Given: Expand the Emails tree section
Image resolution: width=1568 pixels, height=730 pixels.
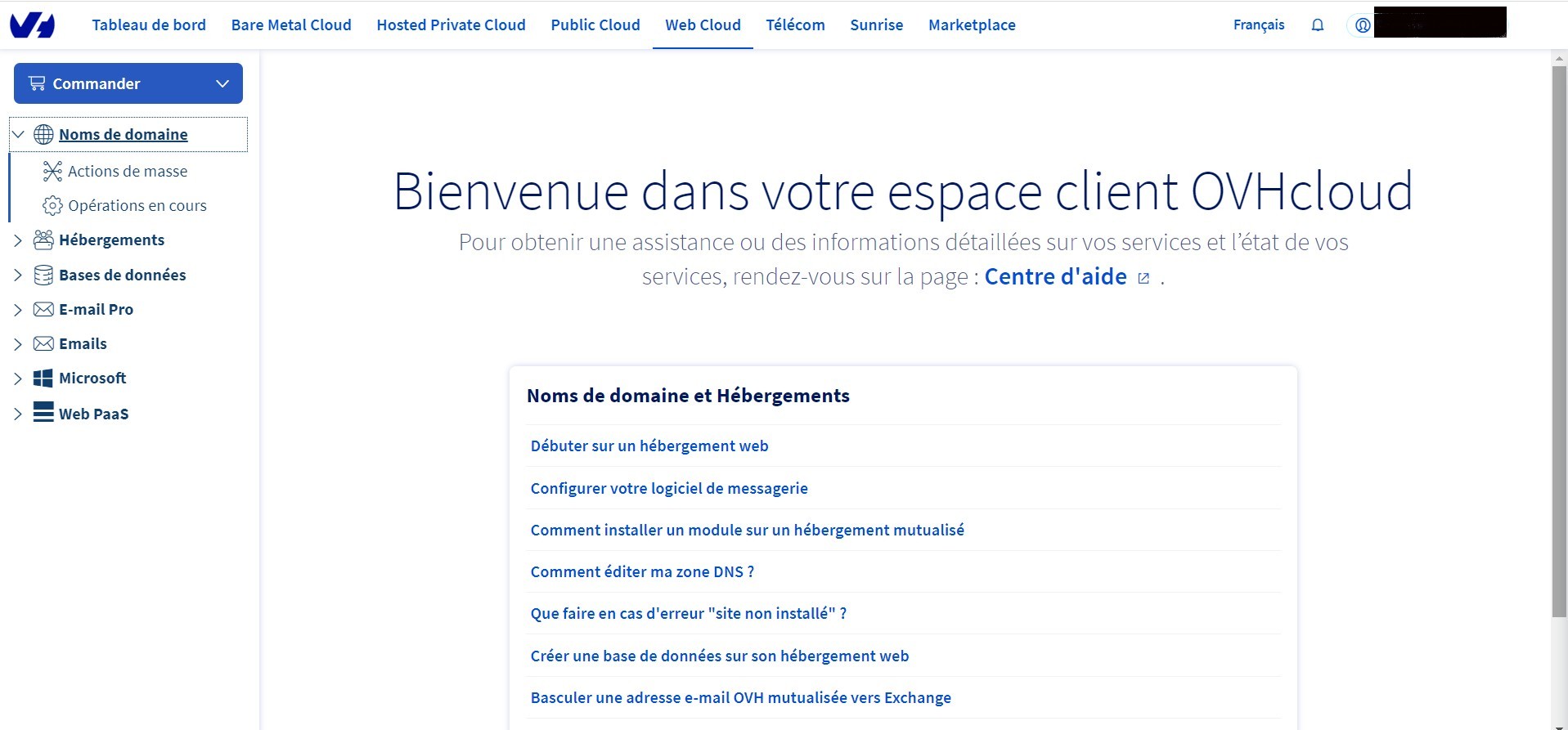Looking at the screenshot, I should pyautogui.click(x=18, y=344).
